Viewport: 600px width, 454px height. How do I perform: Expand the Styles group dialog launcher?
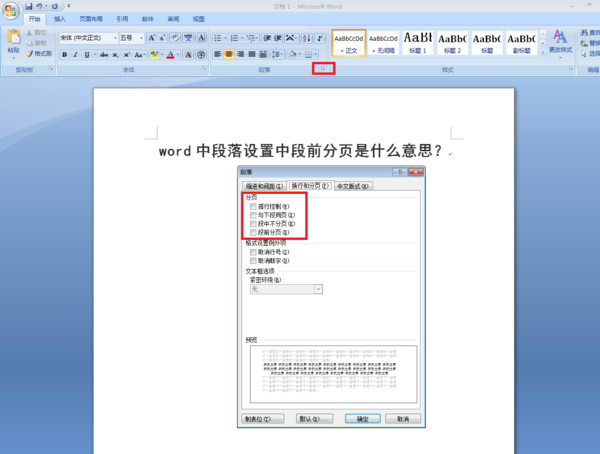pos(571,69)
